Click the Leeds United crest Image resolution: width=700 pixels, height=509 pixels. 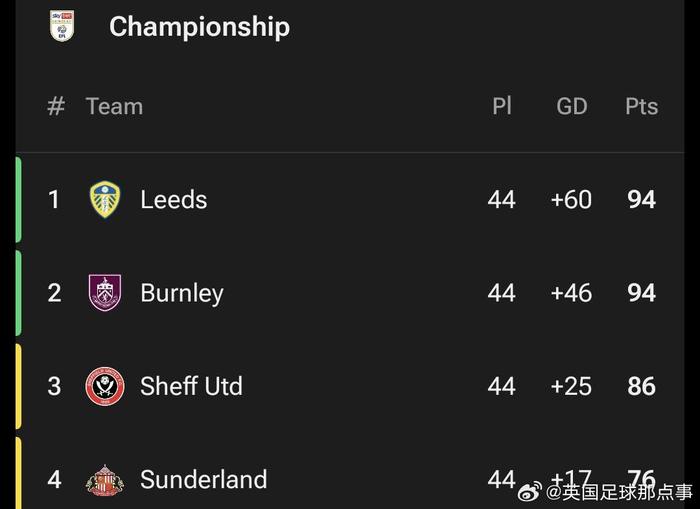pyautogui.click(x=105, y=199)
